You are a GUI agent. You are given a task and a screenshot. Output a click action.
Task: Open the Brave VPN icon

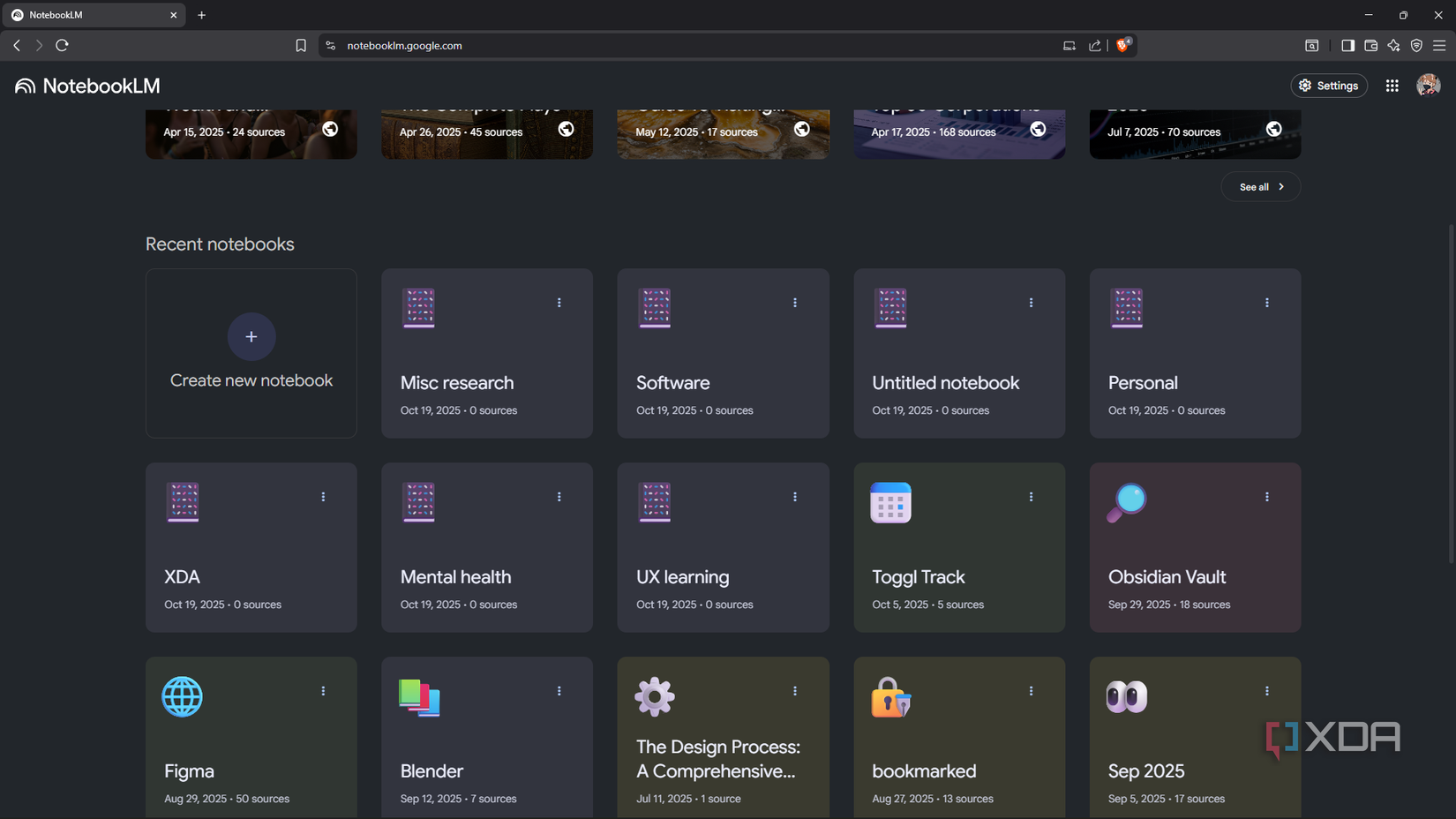point(1416,46)
